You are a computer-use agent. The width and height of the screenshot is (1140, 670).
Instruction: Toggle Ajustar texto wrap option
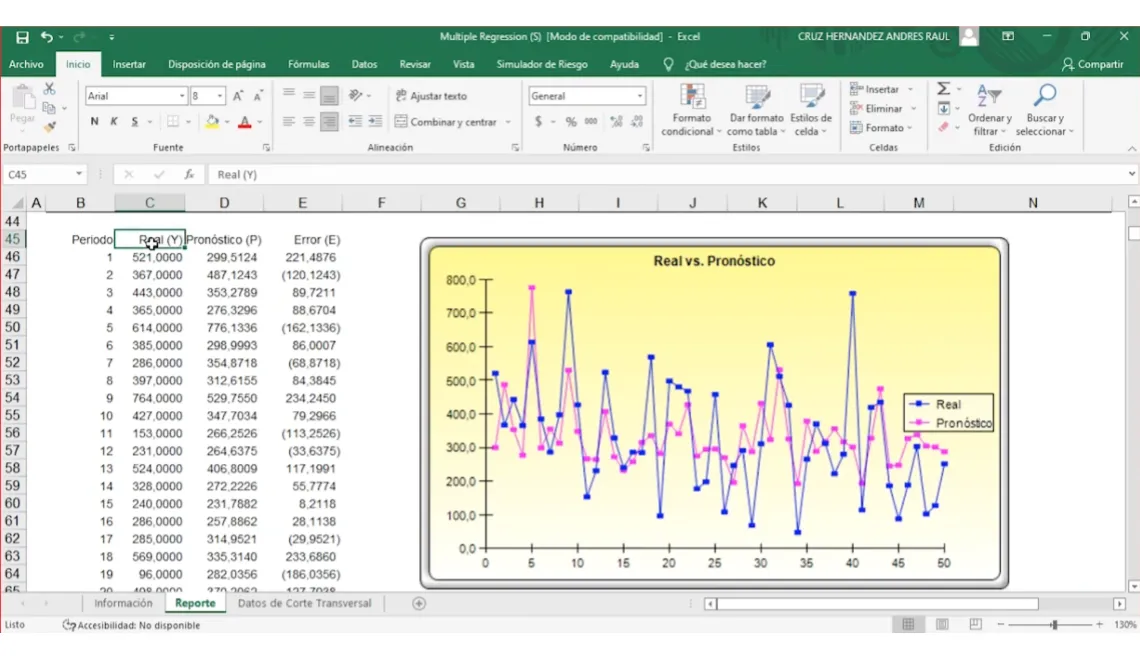coord(431,96)
